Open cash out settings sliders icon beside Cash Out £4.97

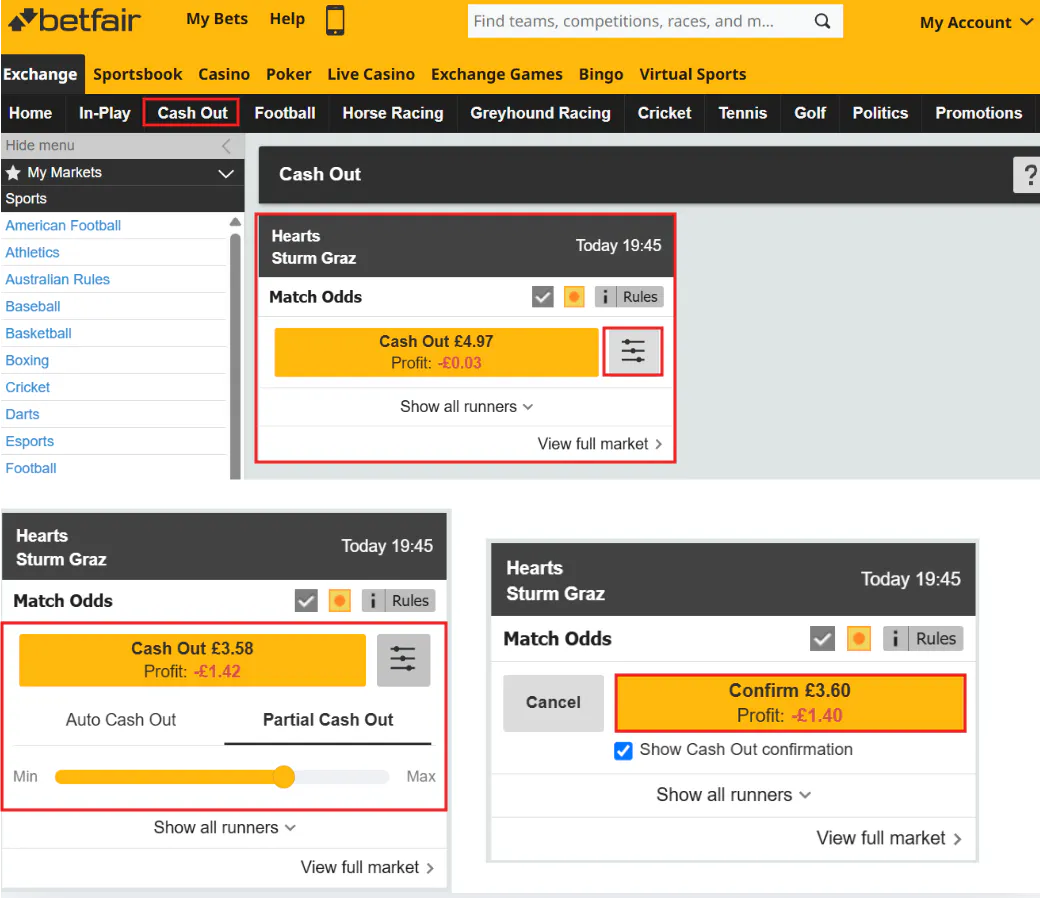click(x=633, y=352)
